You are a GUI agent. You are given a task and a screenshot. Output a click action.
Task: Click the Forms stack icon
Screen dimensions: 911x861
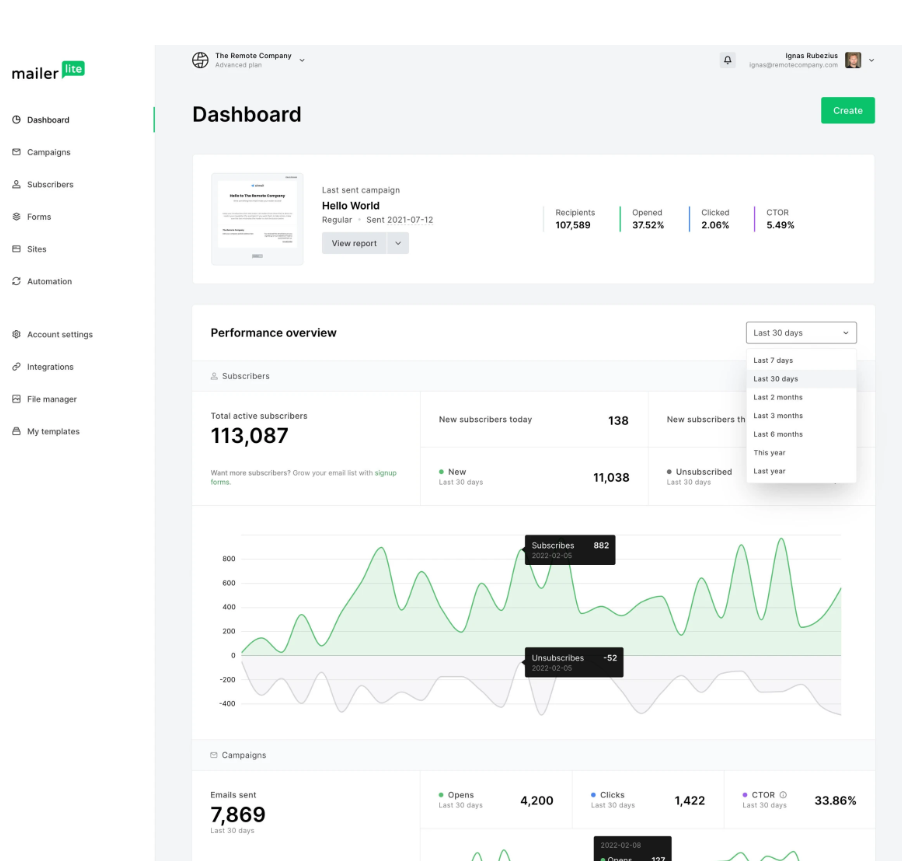[x=16, y=216]
